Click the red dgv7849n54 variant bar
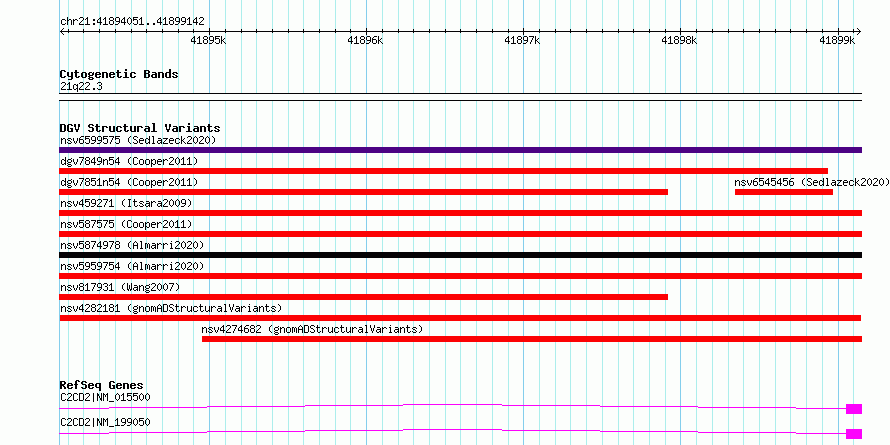Image resolution: width=890 pixels, height=445 pixels. coord(443,171)
